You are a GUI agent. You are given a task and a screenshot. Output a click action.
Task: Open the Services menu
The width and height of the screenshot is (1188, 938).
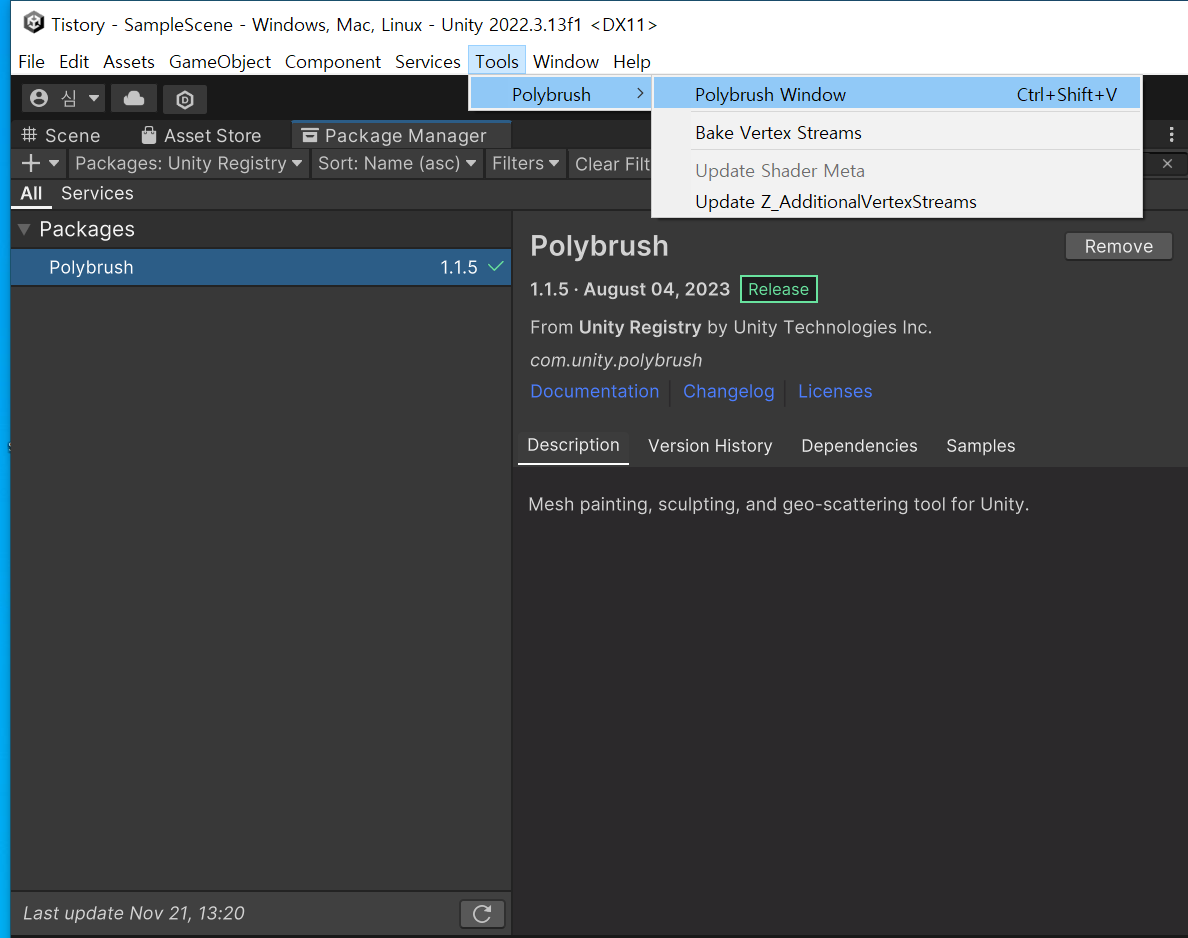click(427, 61)
